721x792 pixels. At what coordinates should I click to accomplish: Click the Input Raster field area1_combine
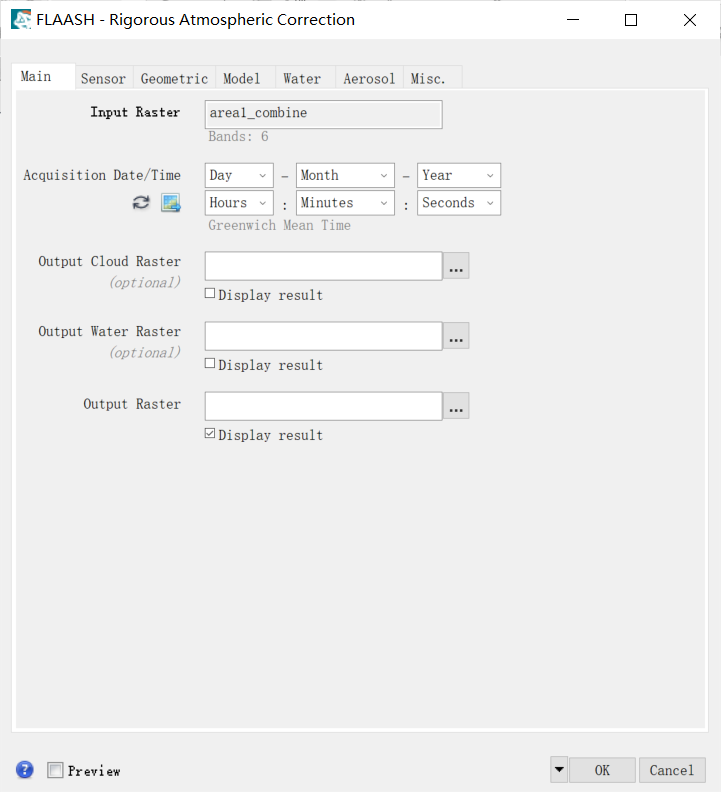[x=323, y=114]
